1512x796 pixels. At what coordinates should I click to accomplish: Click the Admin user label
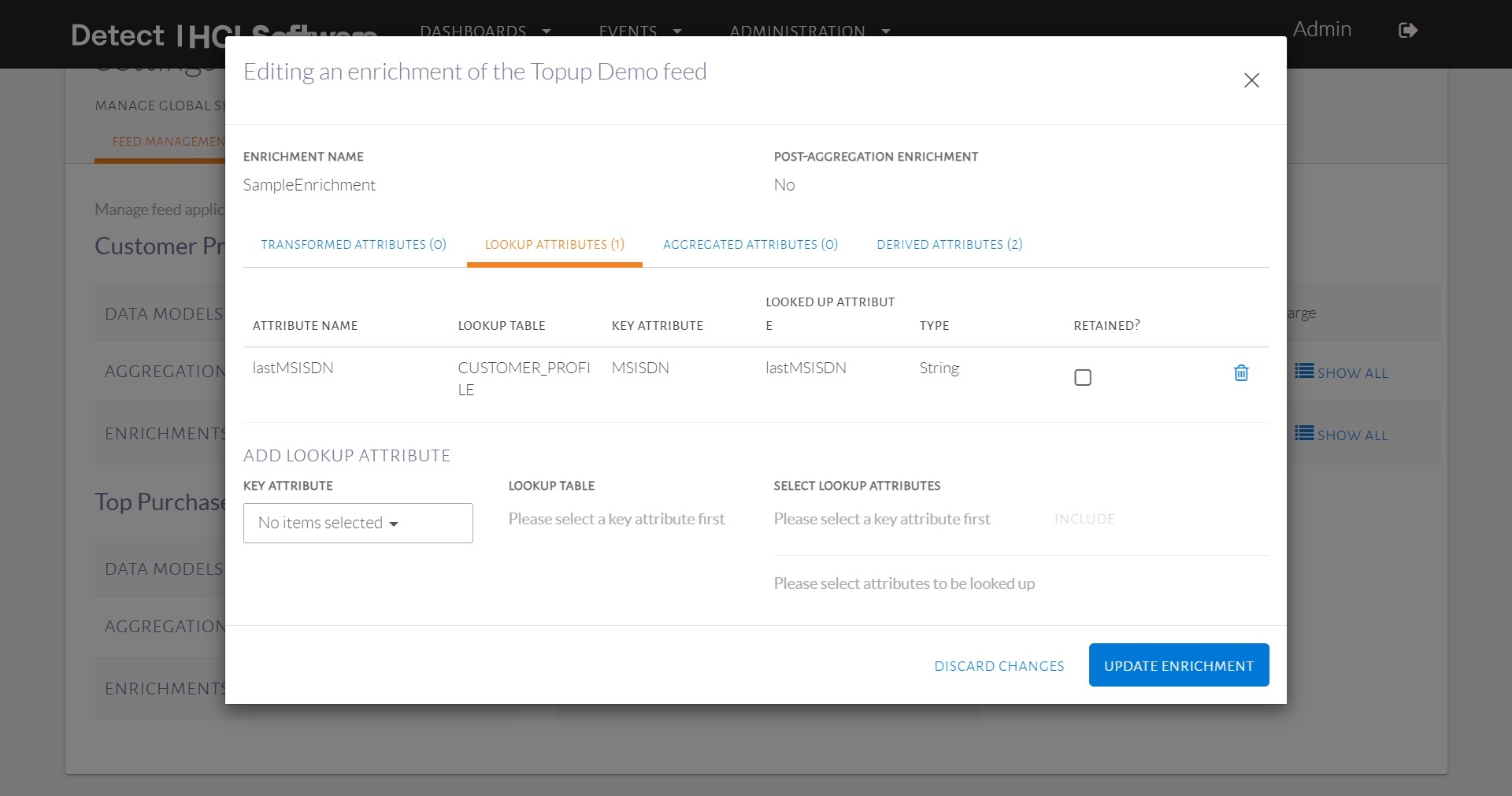[x=1321, y=30]
